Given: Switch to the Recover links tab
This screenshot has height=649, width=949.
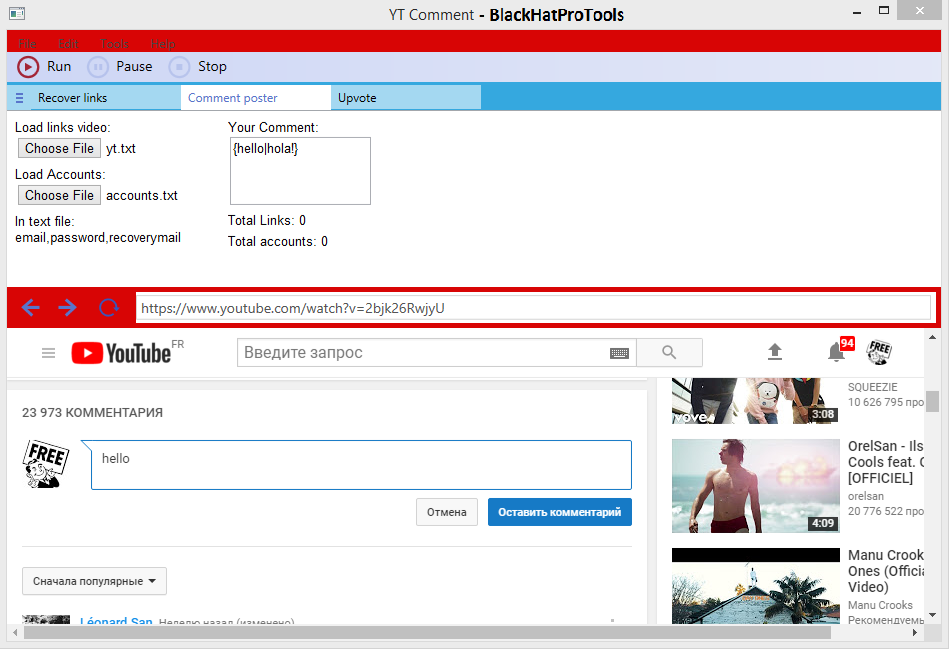Looking at the screenshot, I should [105, 98].
